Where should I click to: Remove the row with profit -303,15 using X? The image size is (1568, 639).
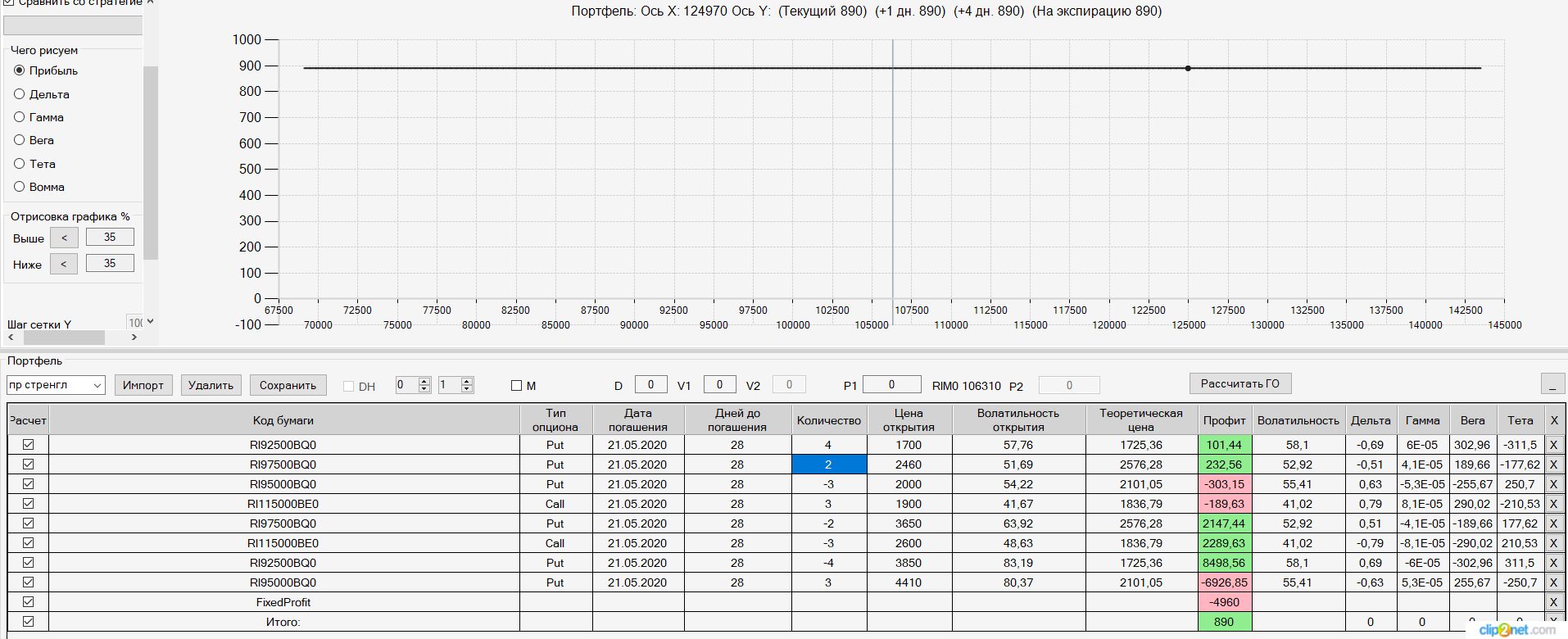pyautogui.click(x=1553, y=484)
